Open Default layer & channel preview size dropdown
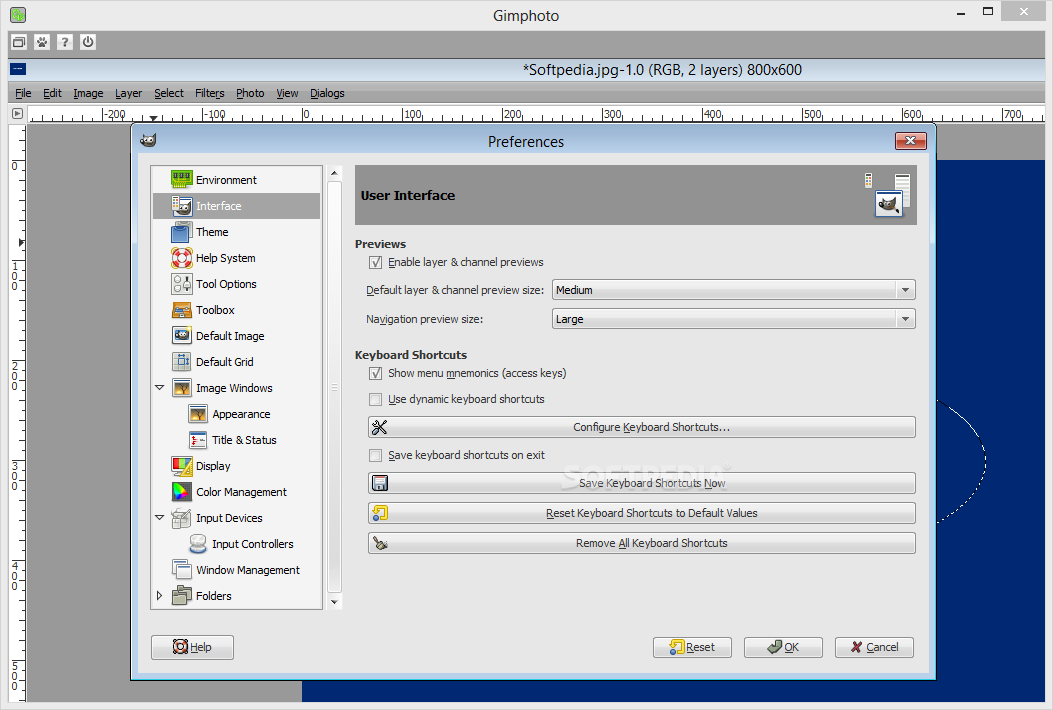1053x710 pixels. click(733, 290)
